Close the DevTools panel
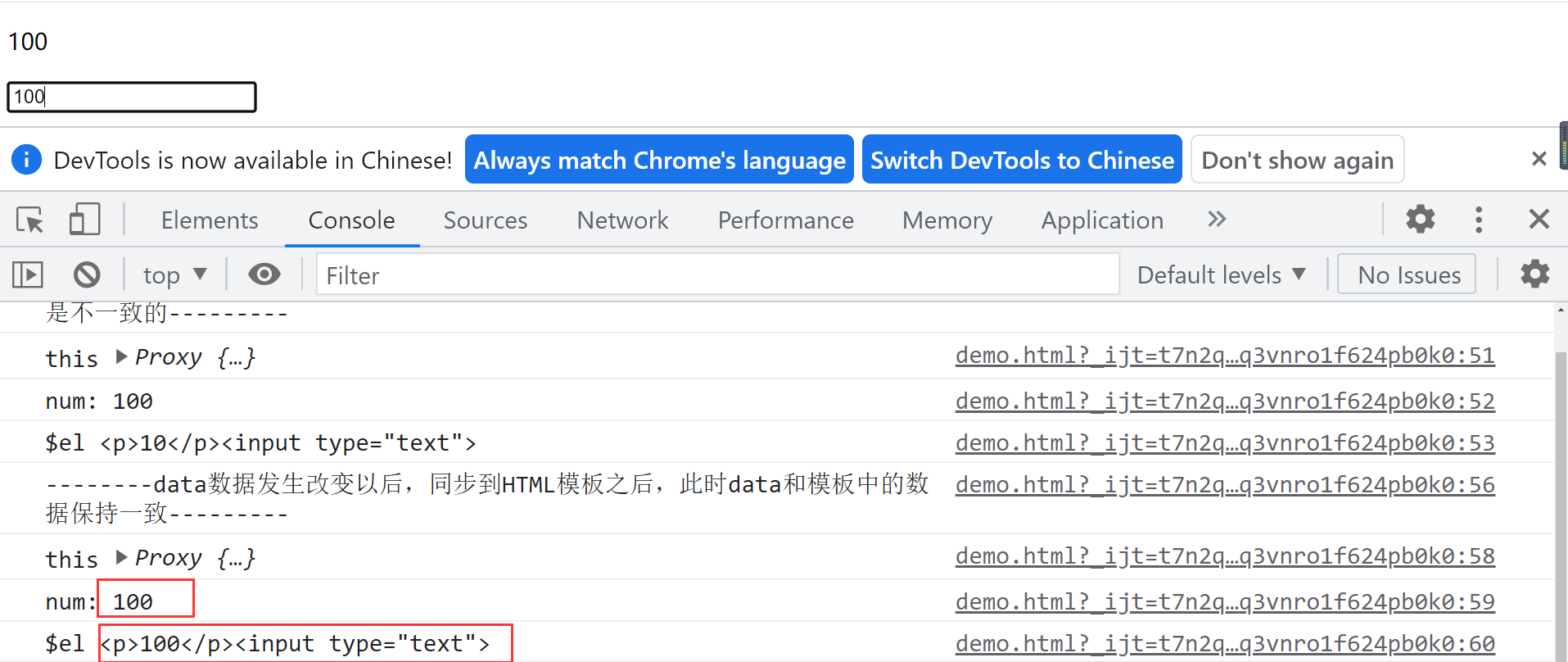 [x=1539, y=219]
